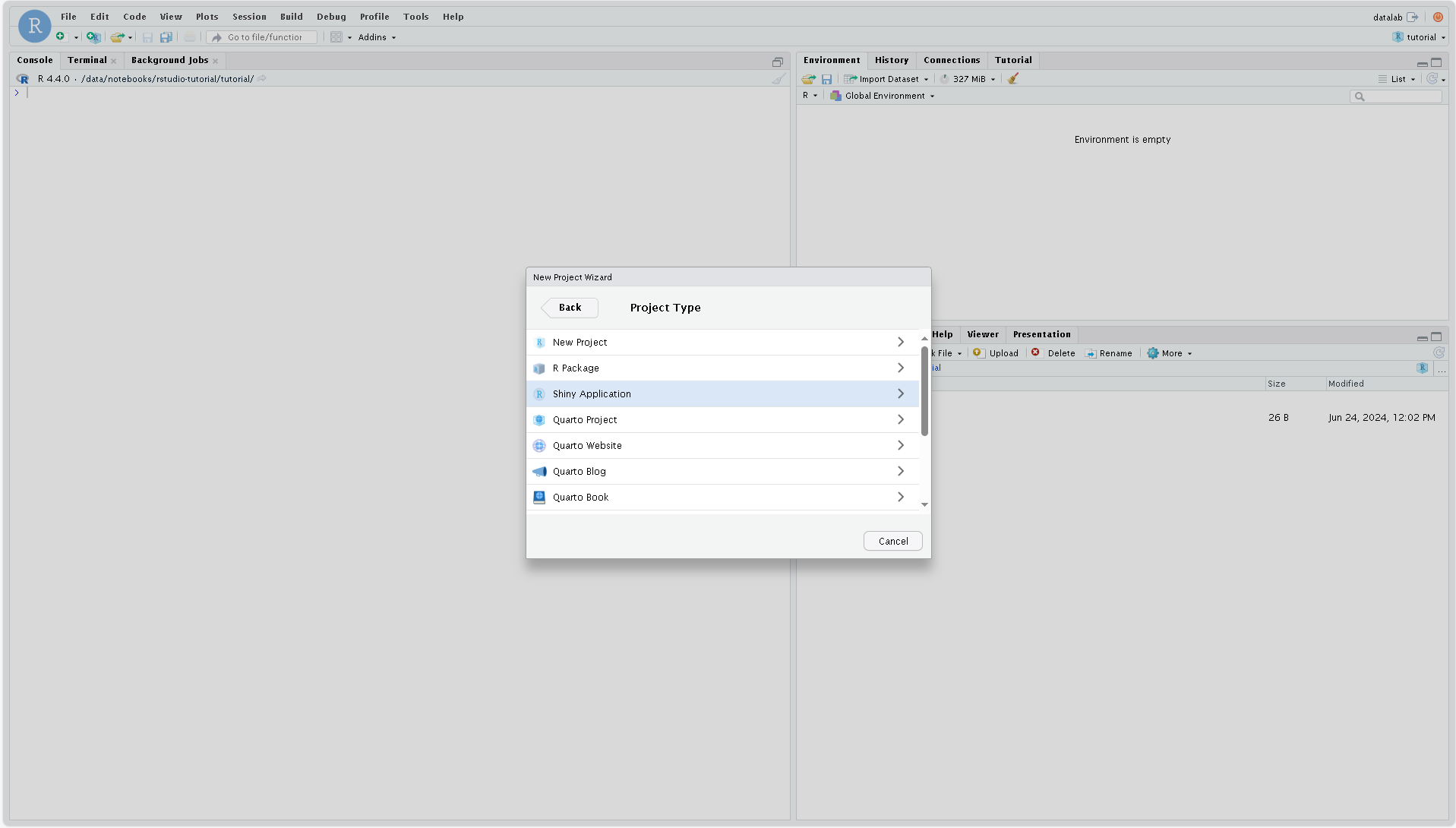Image resolution: width=1456 pixels, height=828 pixels.
Task: Click the clear console broom icon
Action: pyautogui.click(x=779, y=78)
